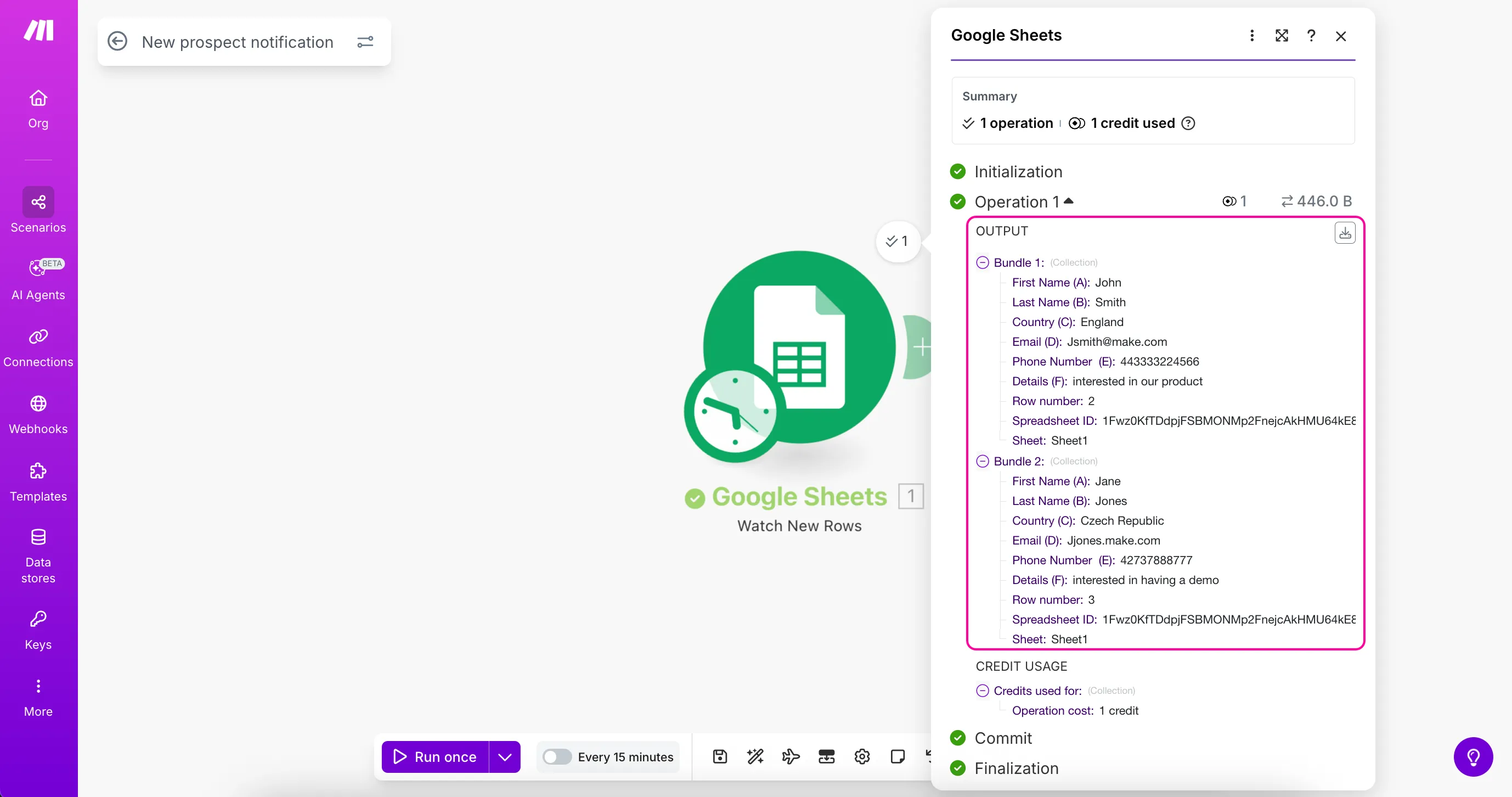Collapse Credits used for collection
Image resolution: width=1512 pixels, height=797 pixels.
tap(983, 691)
